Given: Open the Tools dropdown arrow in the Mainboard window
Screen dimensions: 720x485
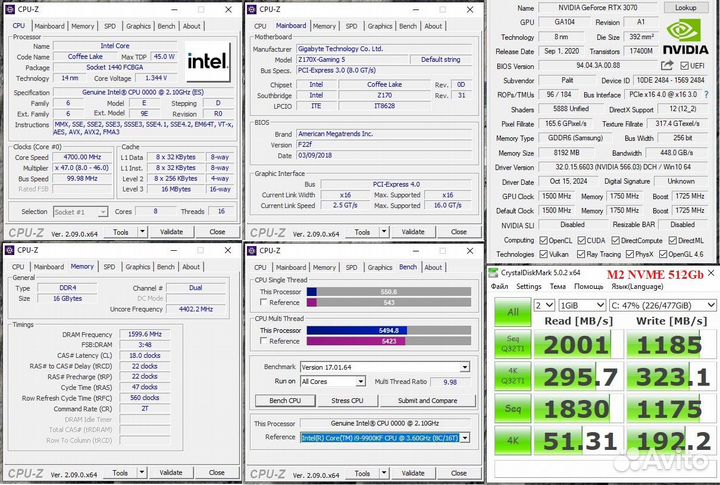Looking at the screenshot, I should point(384,232).
